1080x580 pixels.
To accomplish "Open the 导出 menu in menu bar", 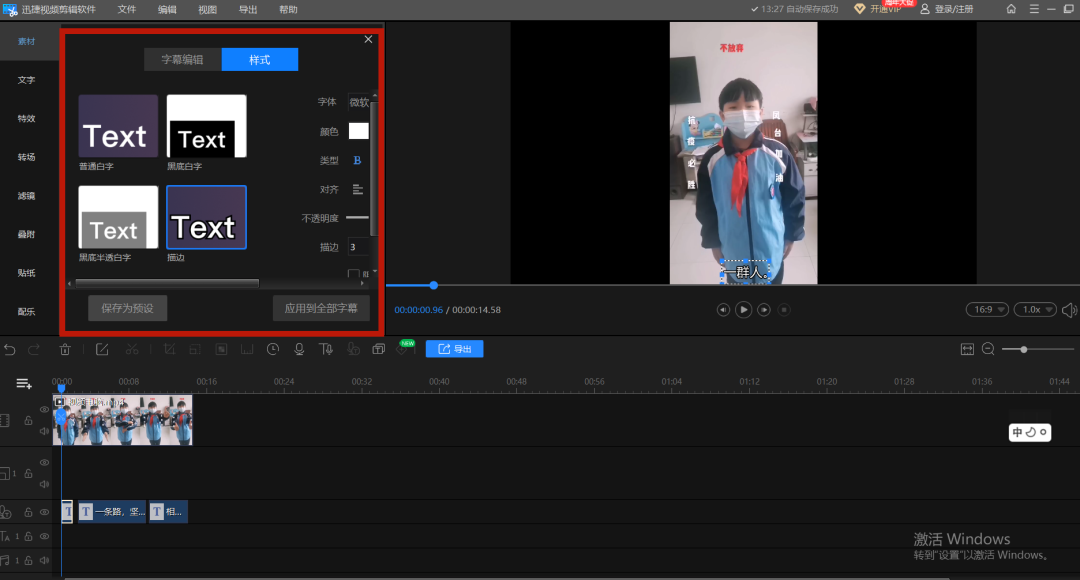I will [x=248, y=10].
